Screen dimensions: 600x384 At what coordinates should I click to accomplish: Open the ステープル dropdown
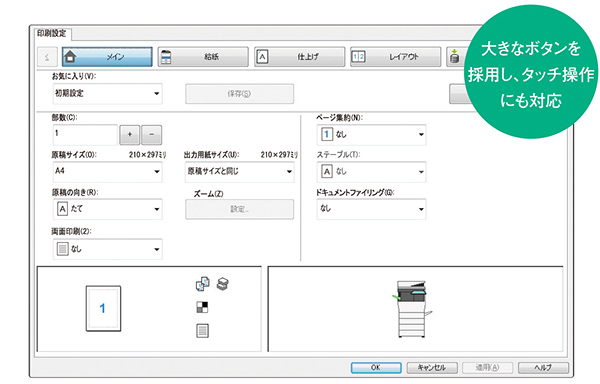click(372, 172)
